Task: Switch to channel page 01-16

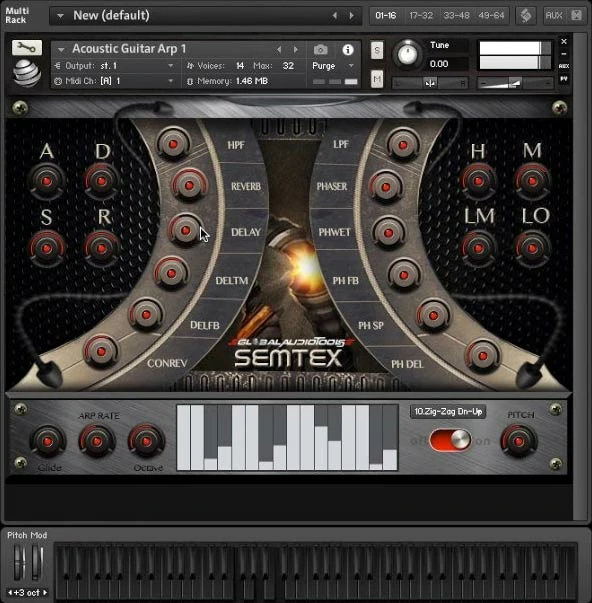Action: click(x=386, y=16)
